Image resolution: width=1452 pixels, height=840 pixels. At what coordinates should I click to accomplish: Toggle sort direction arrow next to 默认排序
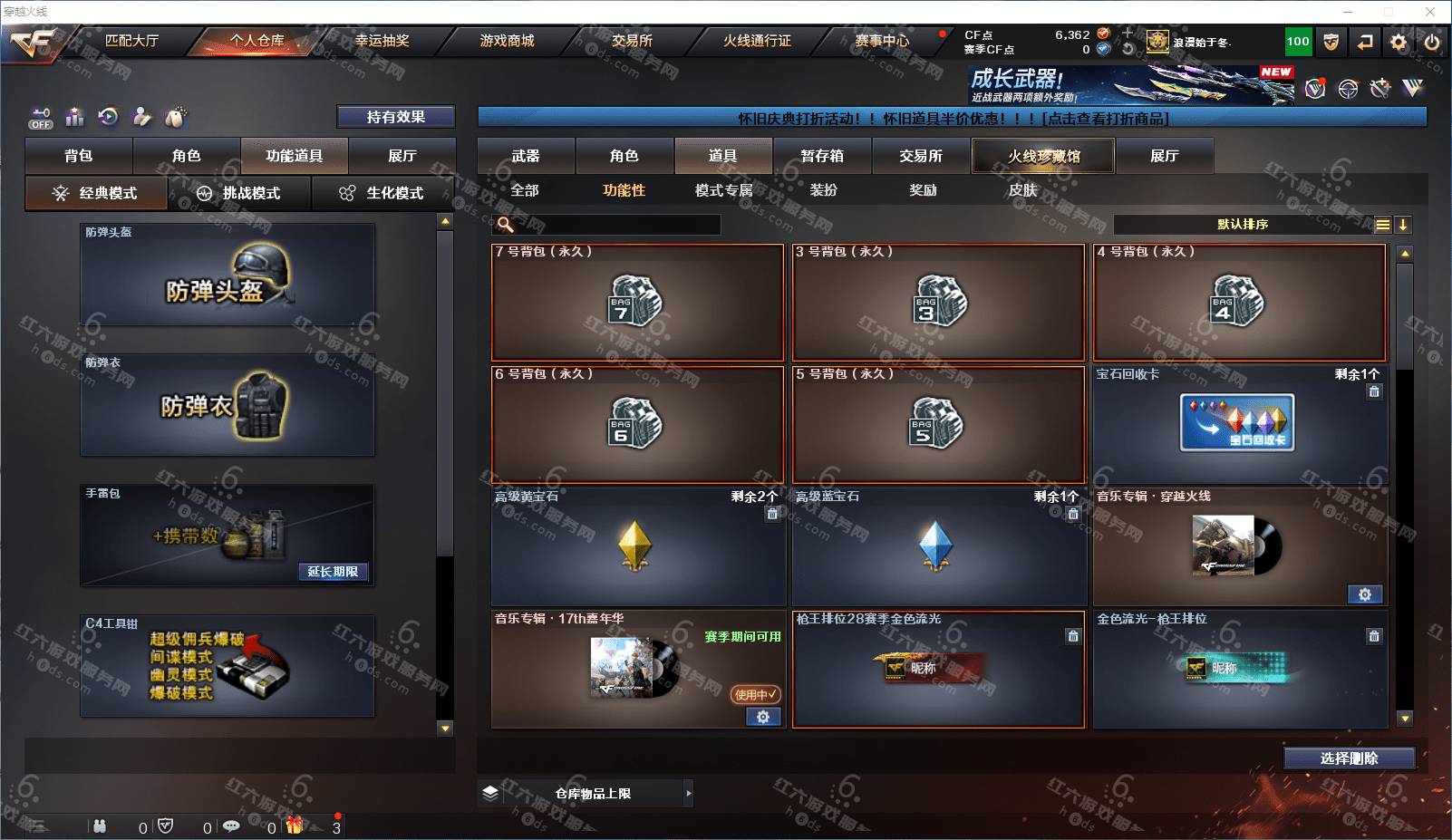pyautogui.click(x=1403, y=225)
